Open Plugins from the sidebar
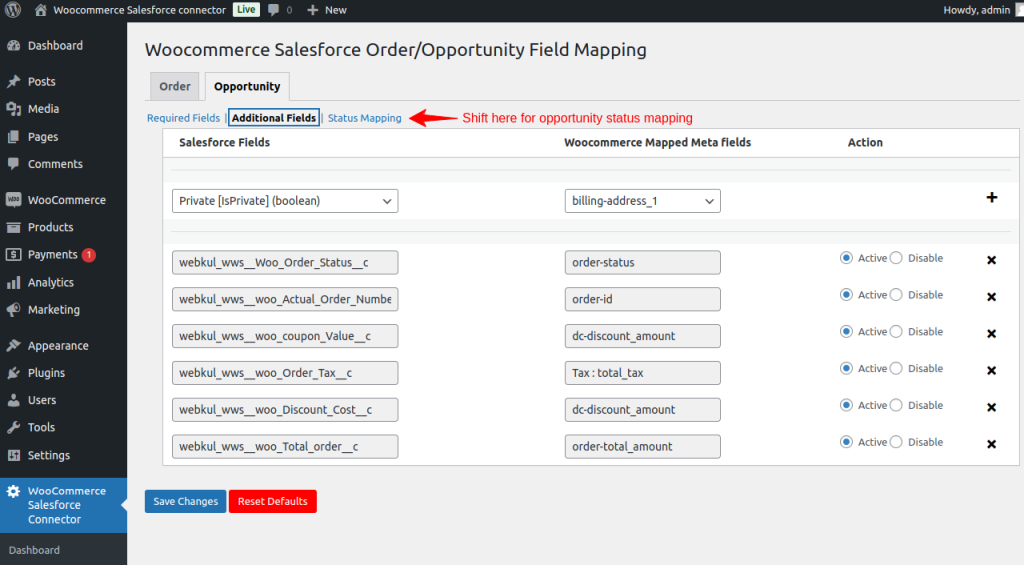Screen dimensions: 1024x565 point(46,373)
